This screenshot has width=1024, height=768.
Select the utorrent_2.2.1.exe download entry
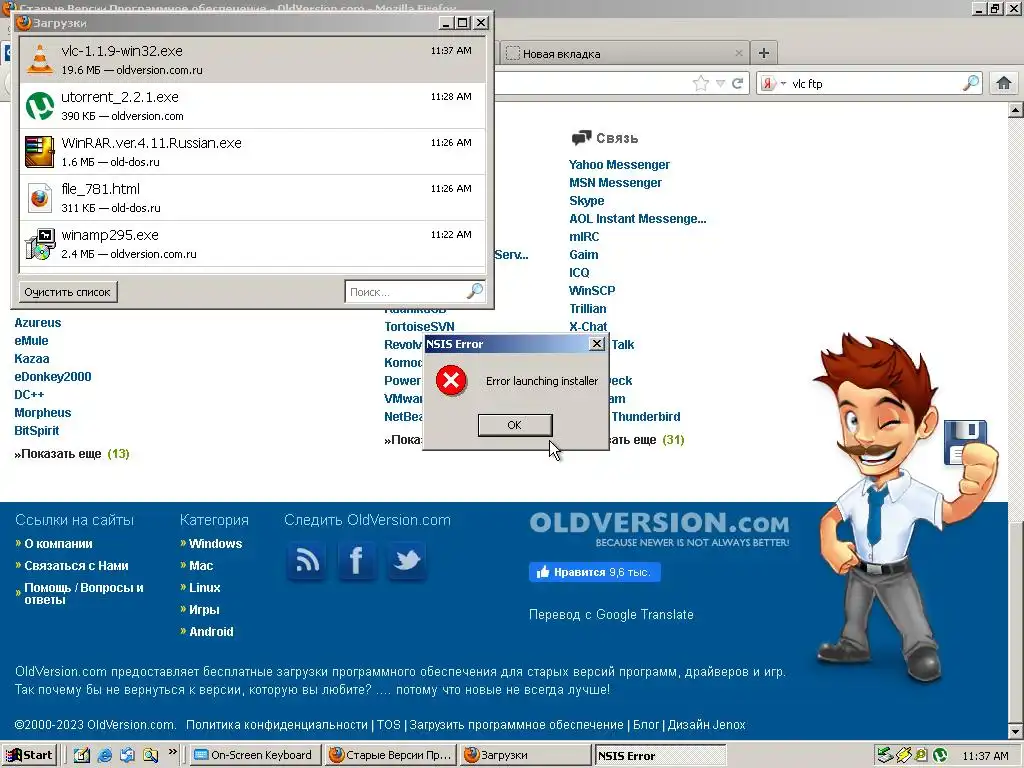[x=253, y=106]
